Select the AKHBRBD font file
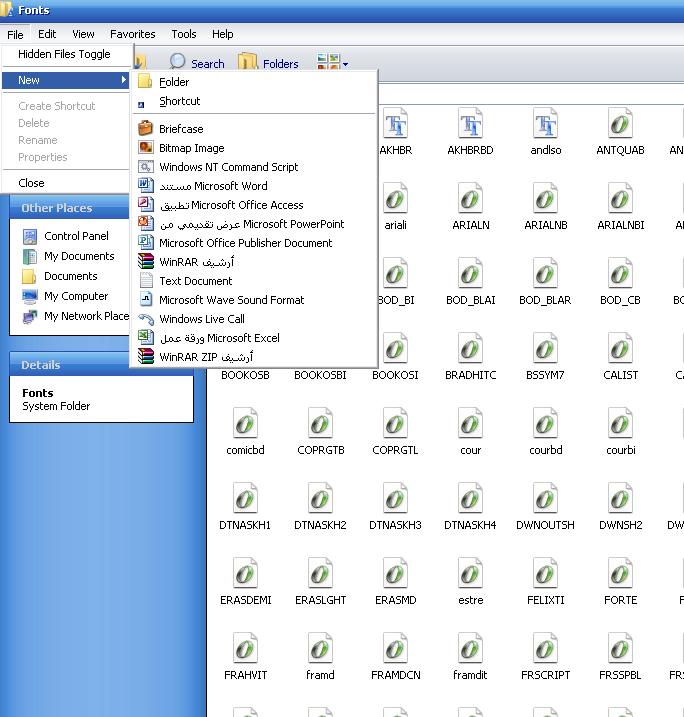684x717 pixels. [470, 132]
